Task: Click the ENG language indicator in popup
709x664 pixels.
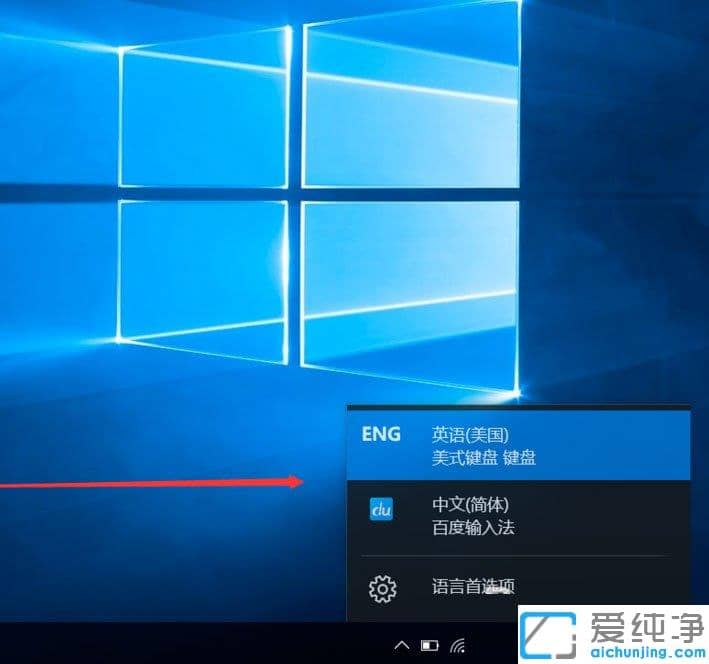Action: 381,434
